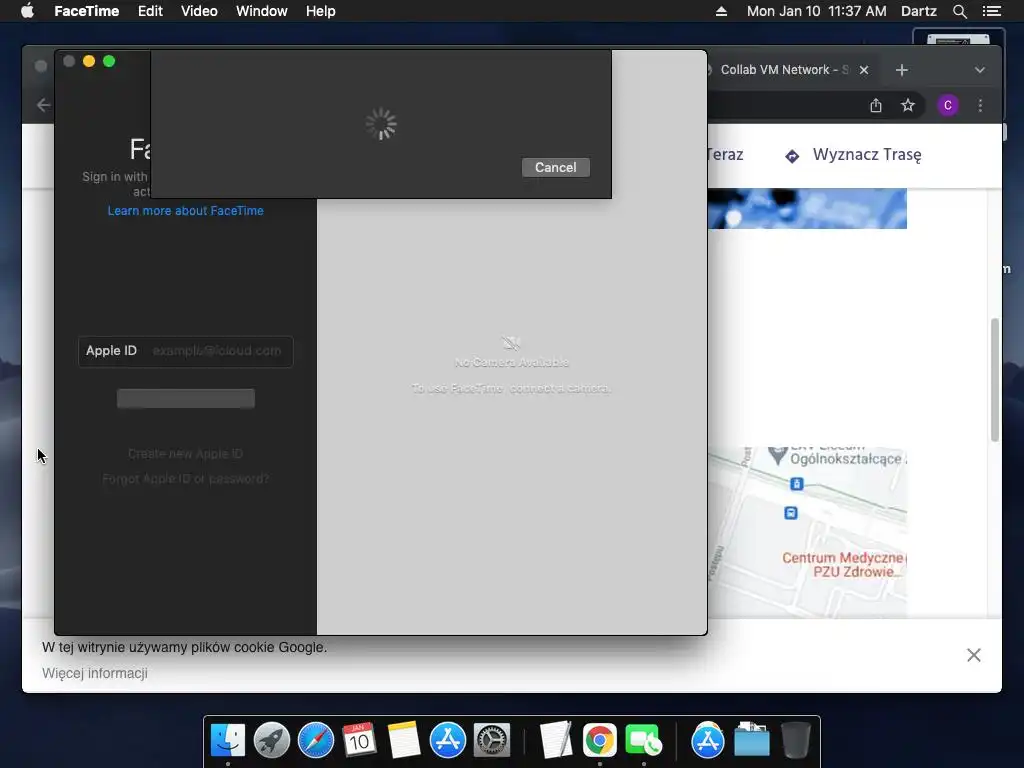
Task: Open Więcej informacji cookie link
Action: pyautogui.click(x=95, y=673)
